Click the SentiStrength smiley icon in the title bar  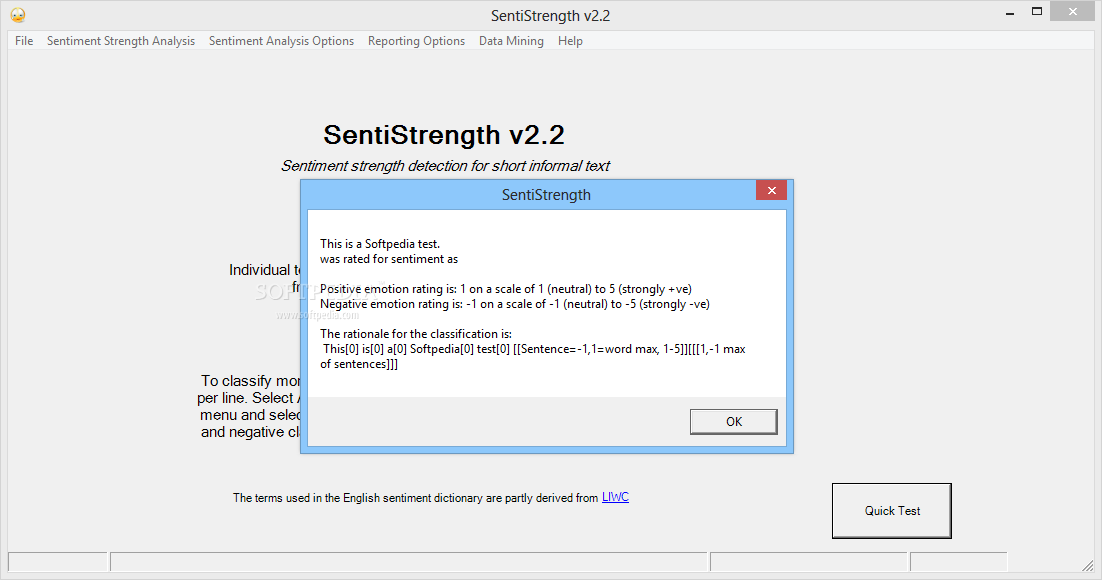18,15
